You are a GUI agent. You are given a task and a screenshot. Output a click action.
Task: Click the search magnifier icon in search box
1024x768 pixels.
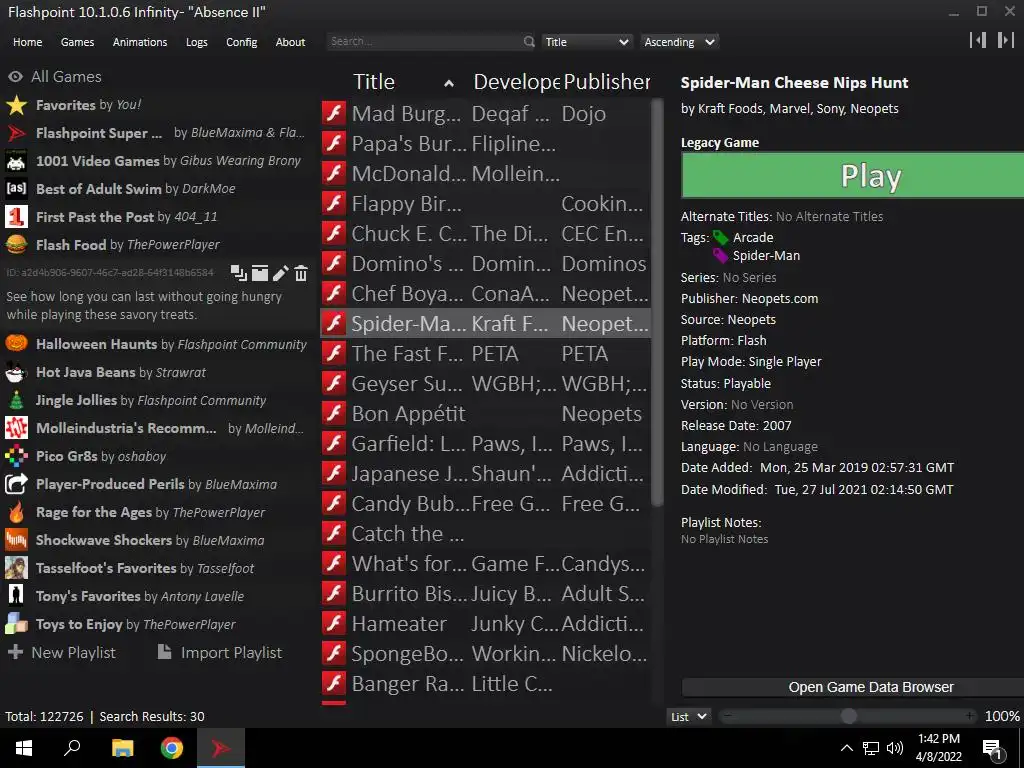tap(529, 42)
